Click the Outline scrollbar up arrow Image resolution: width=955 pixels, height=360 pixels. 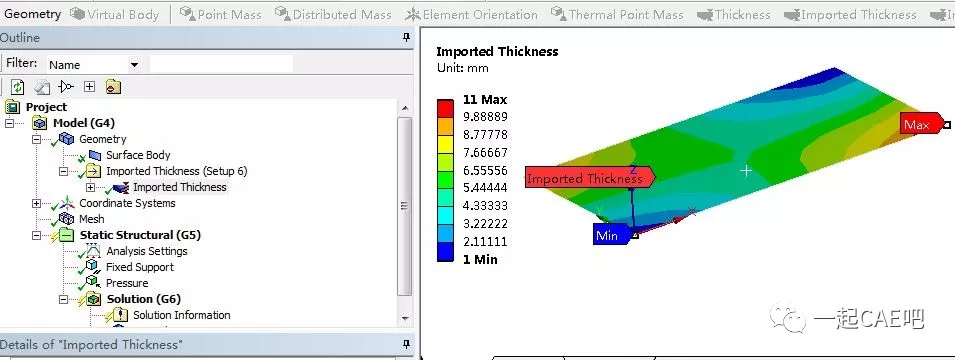tap(405, 108)
